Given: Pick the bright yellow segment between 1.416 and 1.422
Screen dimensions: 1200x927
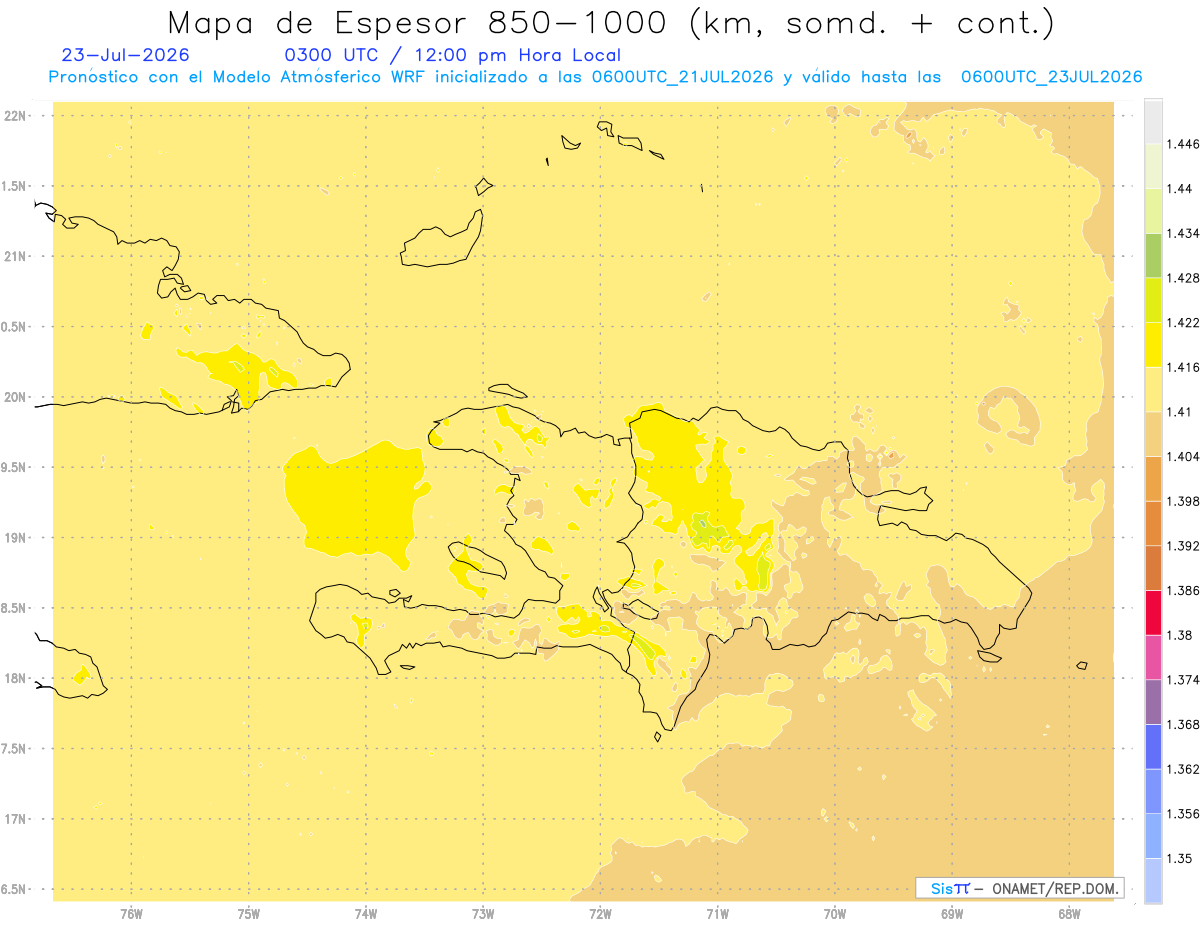Looking at the screenshot, I should pyautogui.click(x=1153, y=345).
